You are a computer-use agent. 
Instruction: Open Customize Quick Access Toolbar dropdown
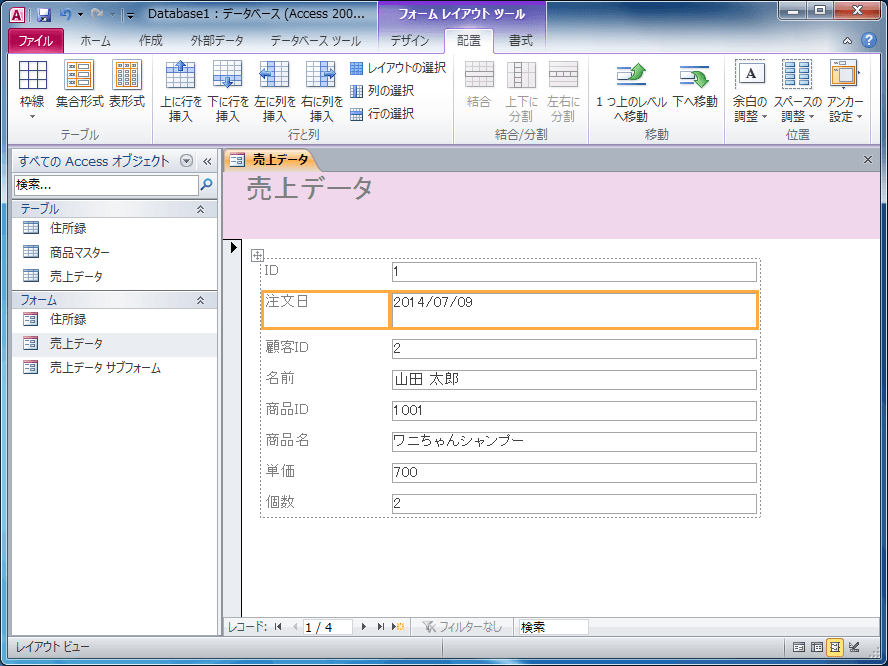point(130,15)
